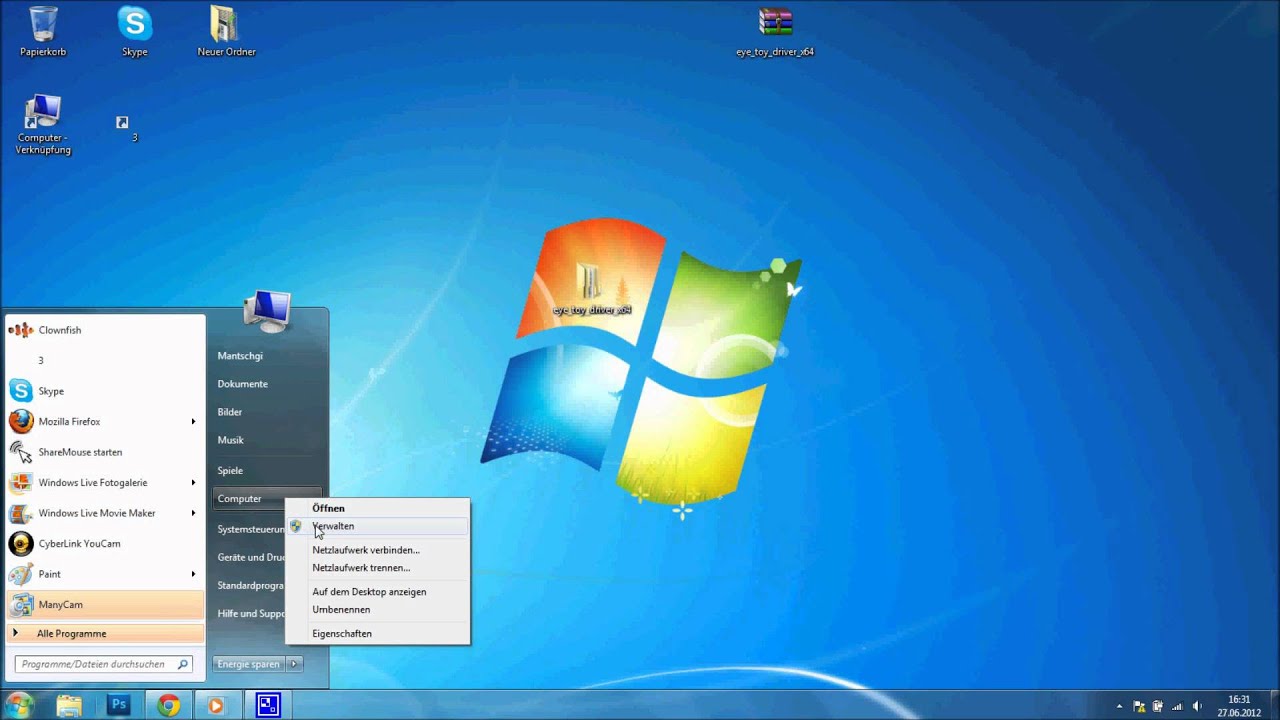The width and height of the screenshot is (1280, 720).
Task: Open Windows Explorer from the taskbar
Action: pos(69,705)
